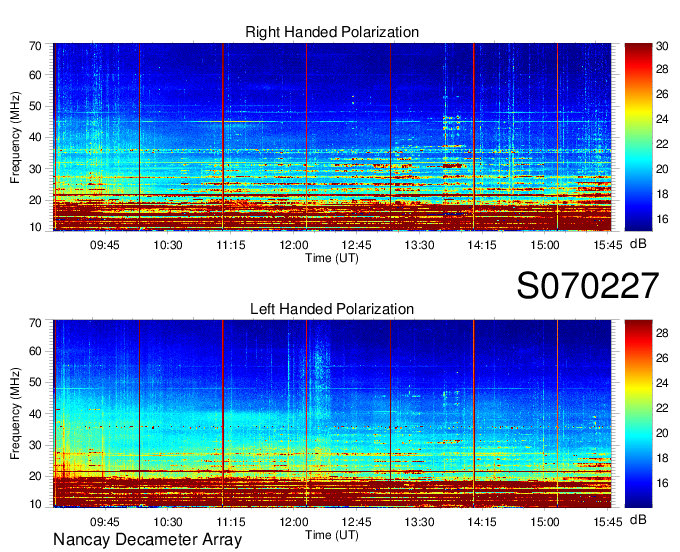Click '28' on Left Handed colorbar scale
The image size is (680, 552).
click(662, 333)
